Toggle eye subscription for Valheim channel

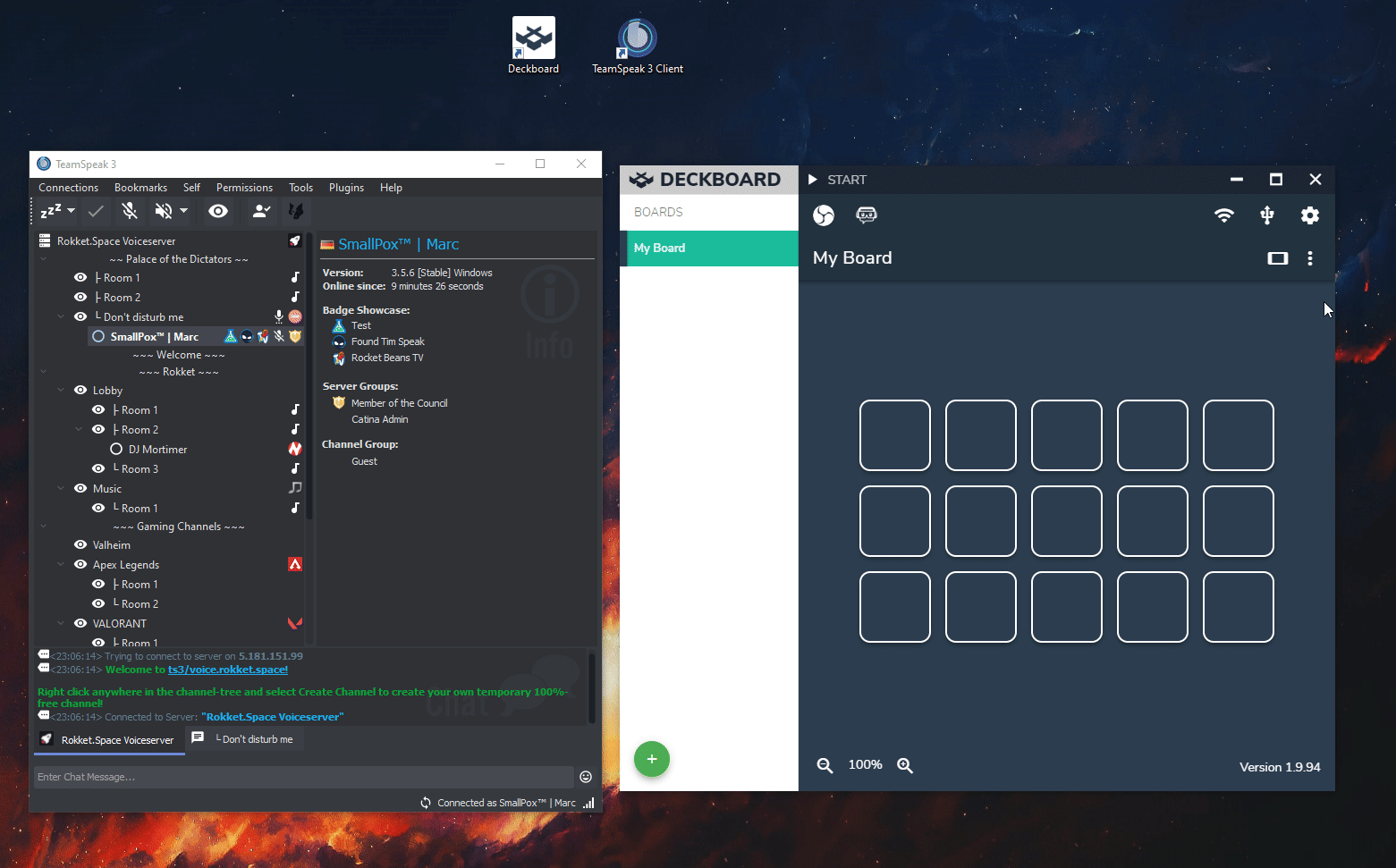[x=80, y=544]
